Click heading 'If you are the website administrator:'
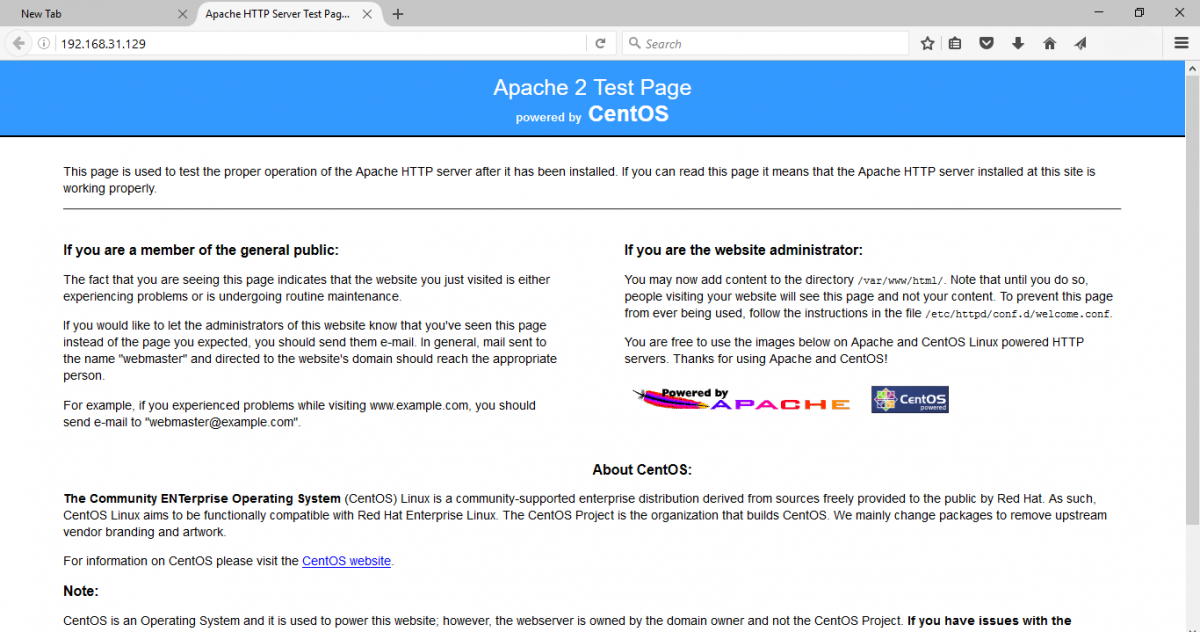The image size is (1200, 632). [743, 250]
